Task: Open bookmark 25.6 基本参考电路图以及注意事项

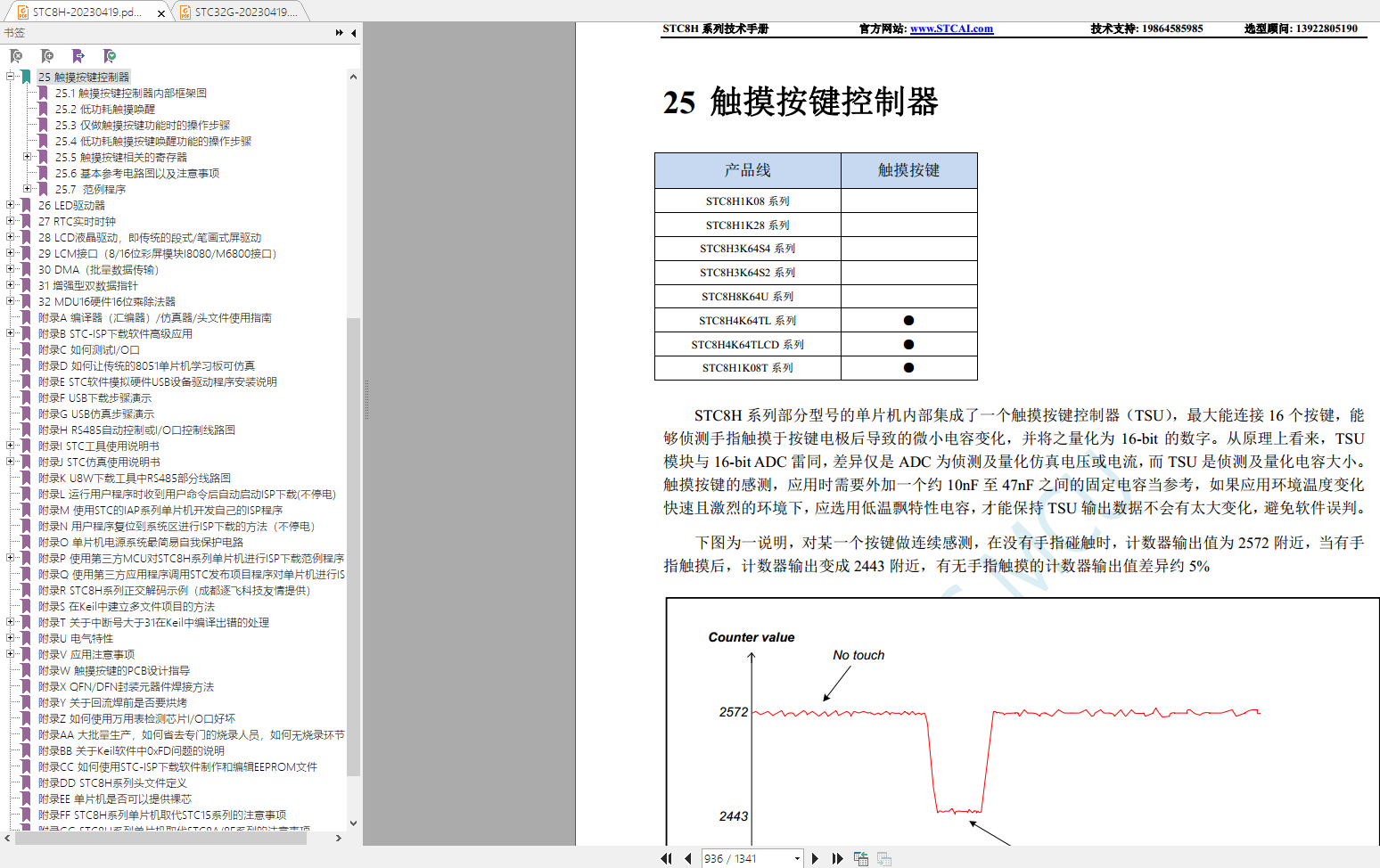Action: click(137, 173)
